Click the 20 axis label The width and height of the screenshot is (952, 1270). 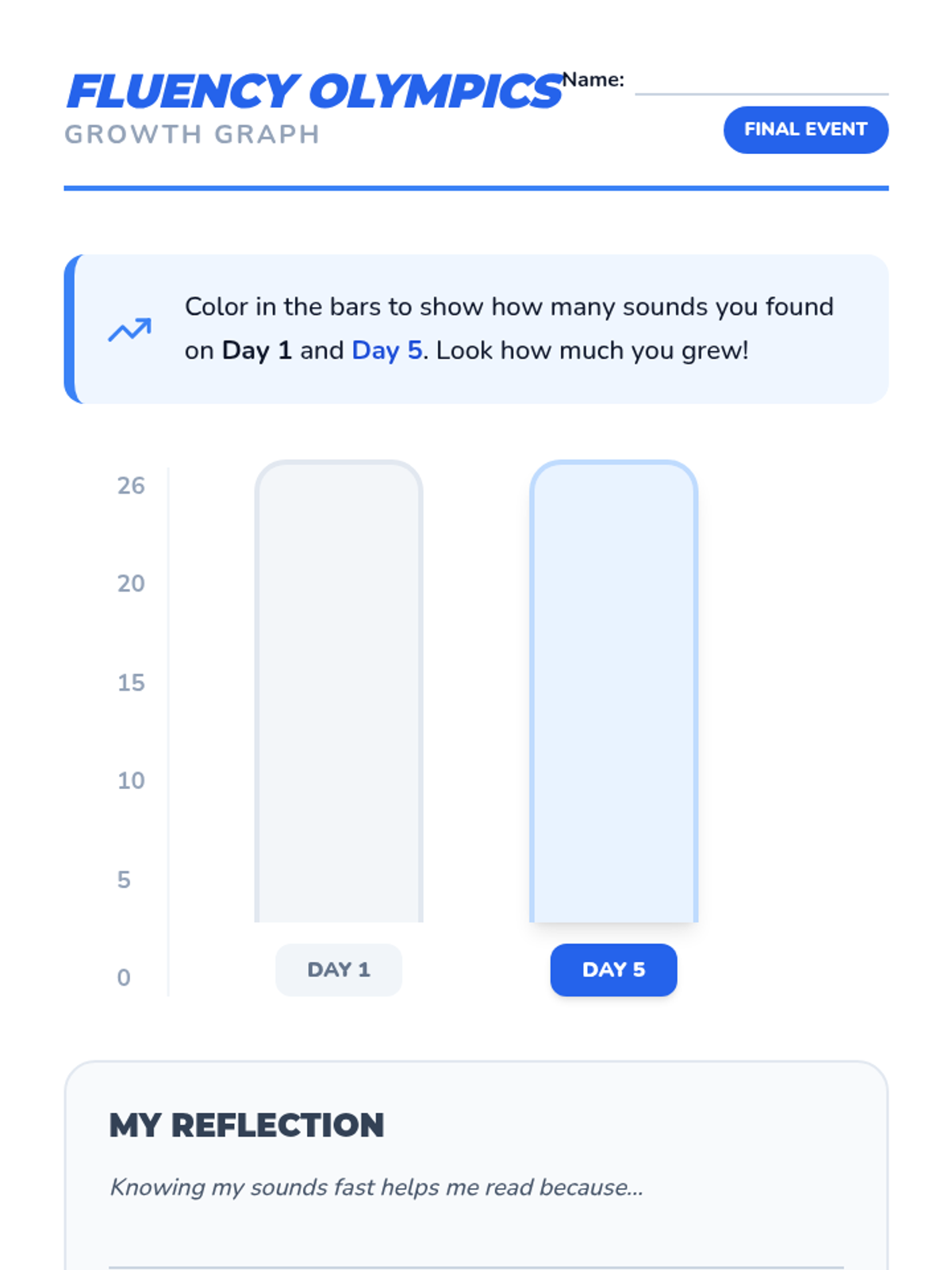click(131, 583)
